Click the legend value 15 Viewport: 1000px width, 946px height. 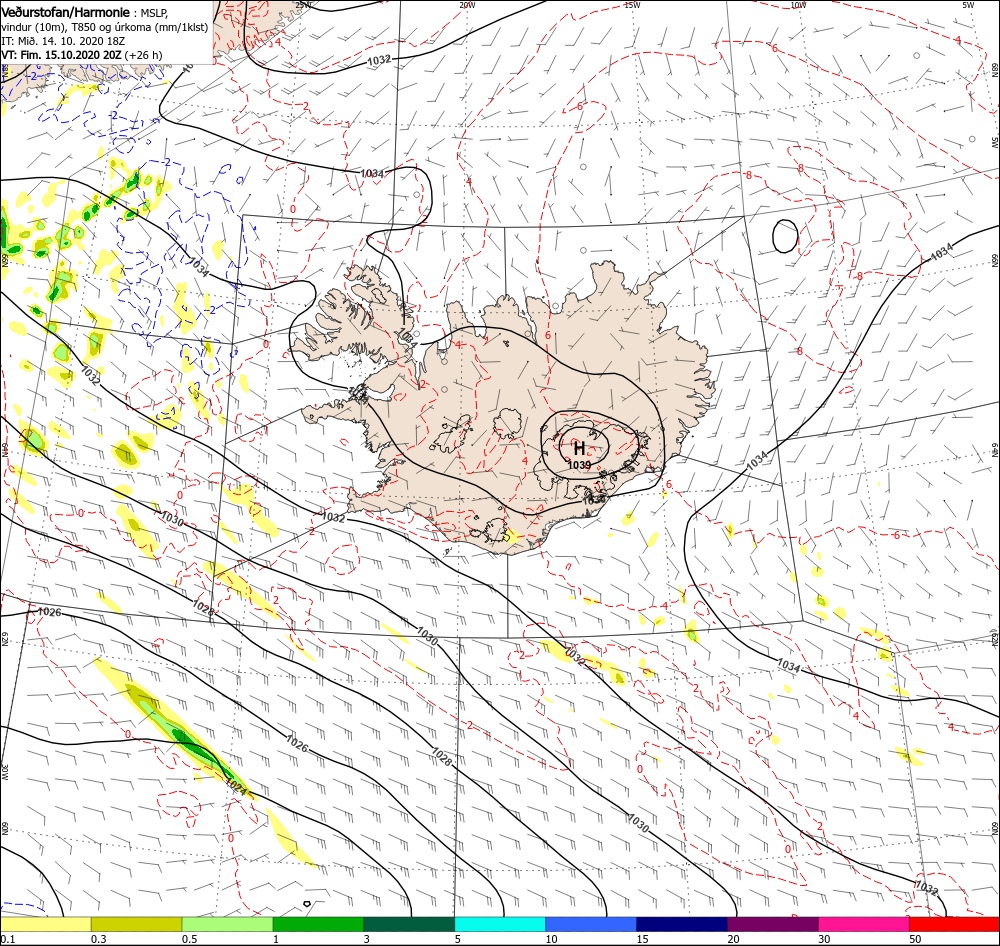pos(642,939)
